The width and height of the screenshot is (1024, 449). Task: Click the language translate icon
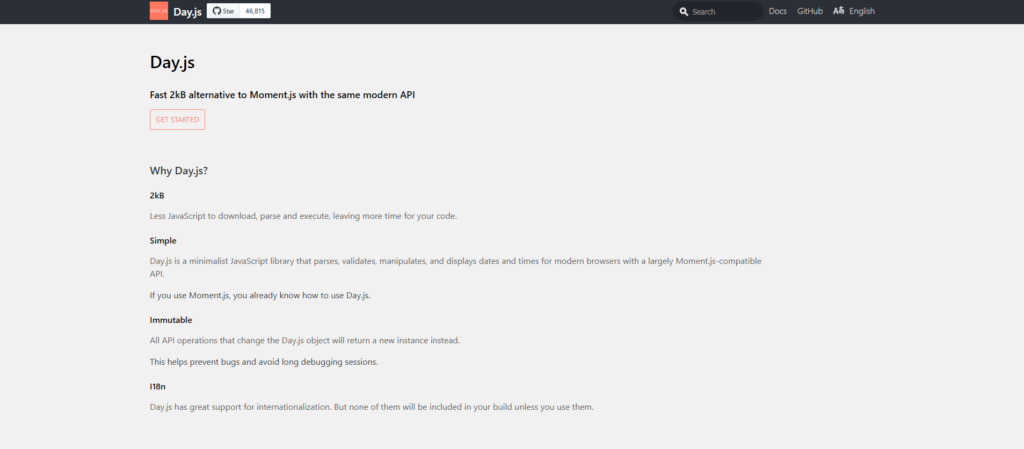[x=839, y=11]
